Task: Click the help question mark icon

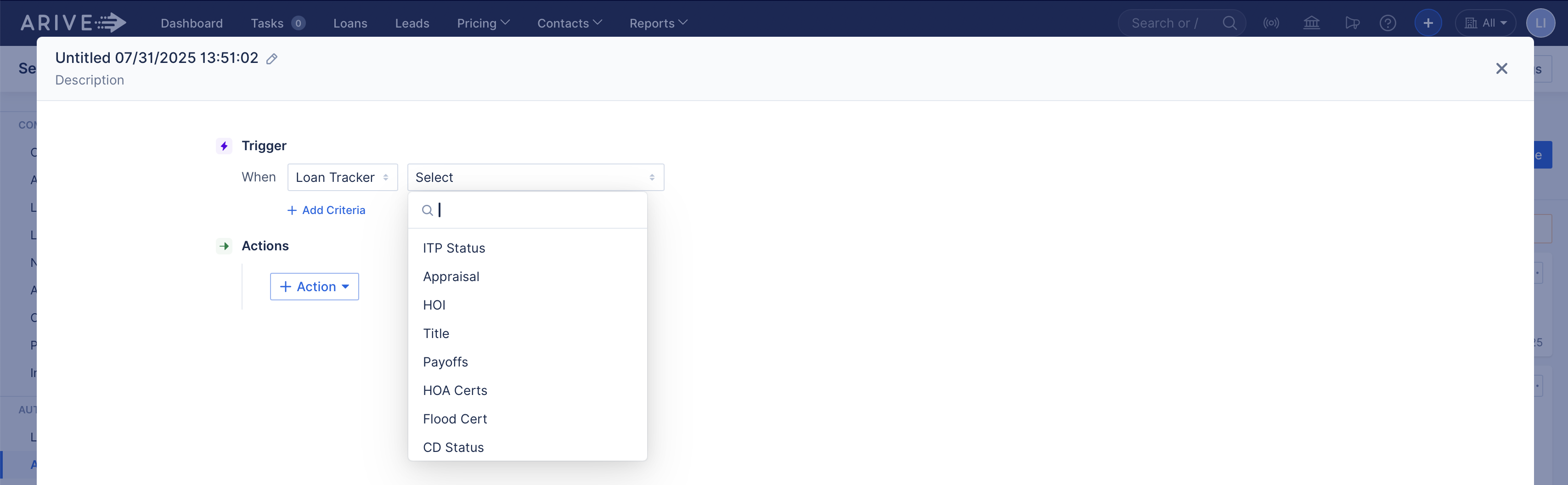Action: tap(1388, 23)
